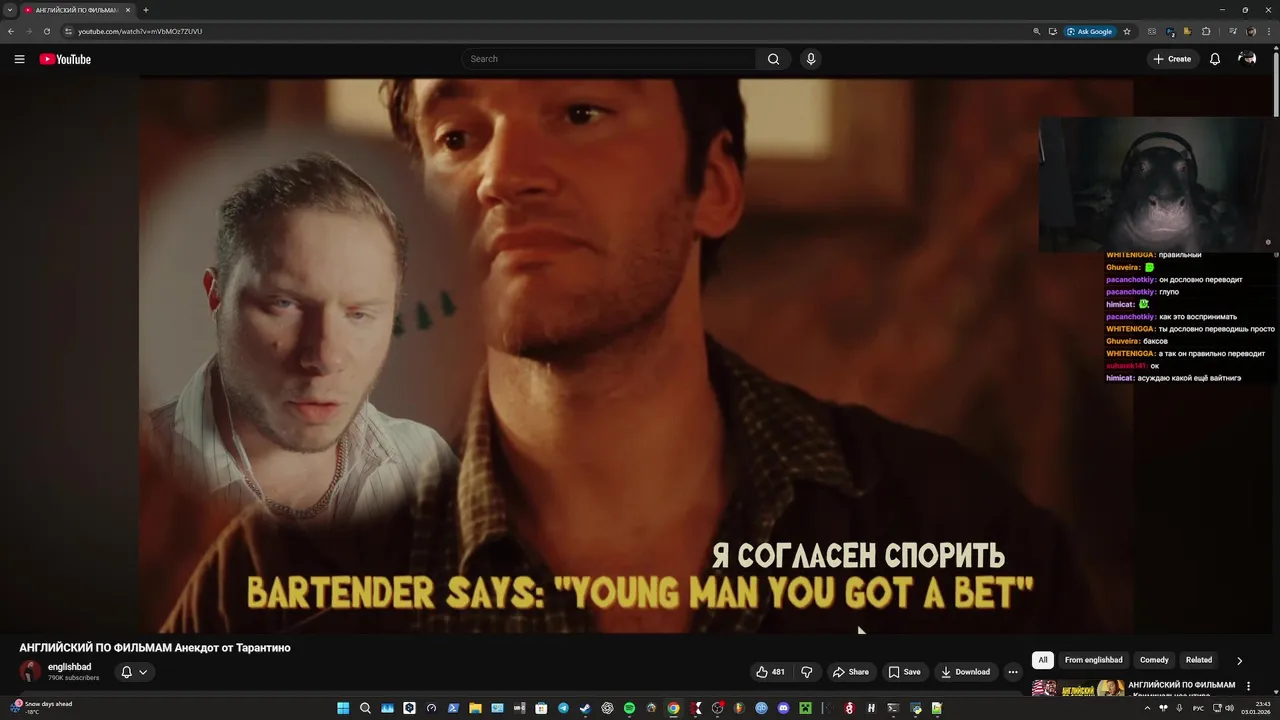
Task: Select the All filter chip
Action: coord(1043,660)
